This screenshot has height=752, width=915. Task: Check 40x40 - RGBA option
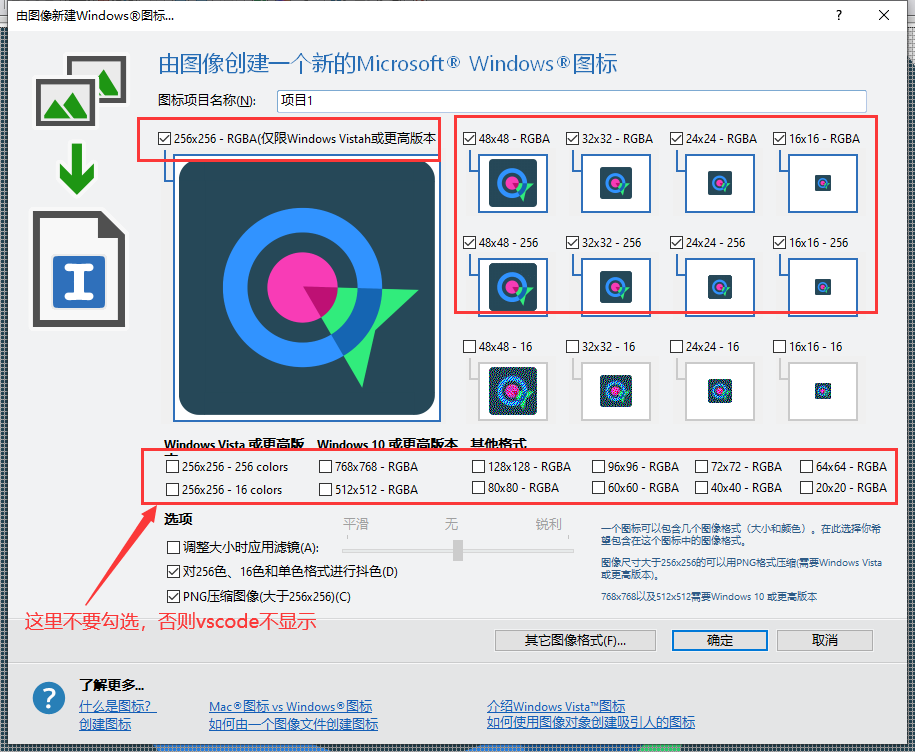(x=701, y=487)
